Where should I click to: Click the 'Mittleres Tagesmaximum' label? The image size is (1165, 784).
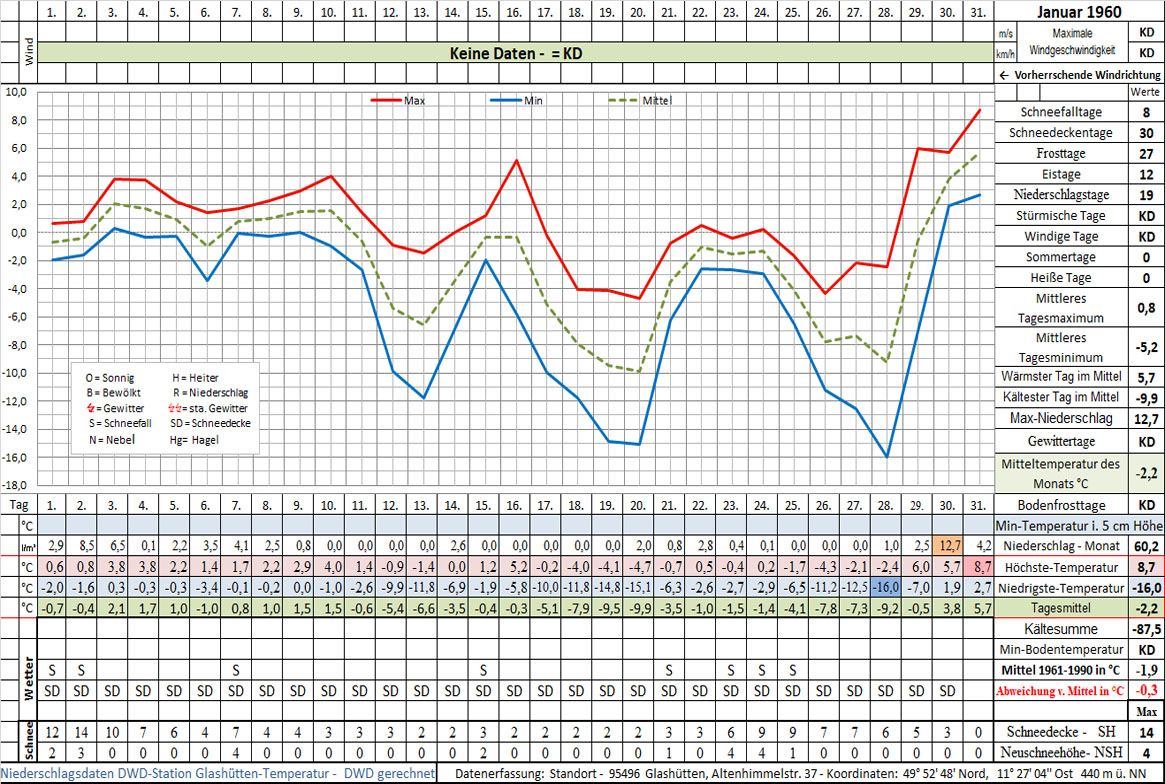(x=1061, y=308)
